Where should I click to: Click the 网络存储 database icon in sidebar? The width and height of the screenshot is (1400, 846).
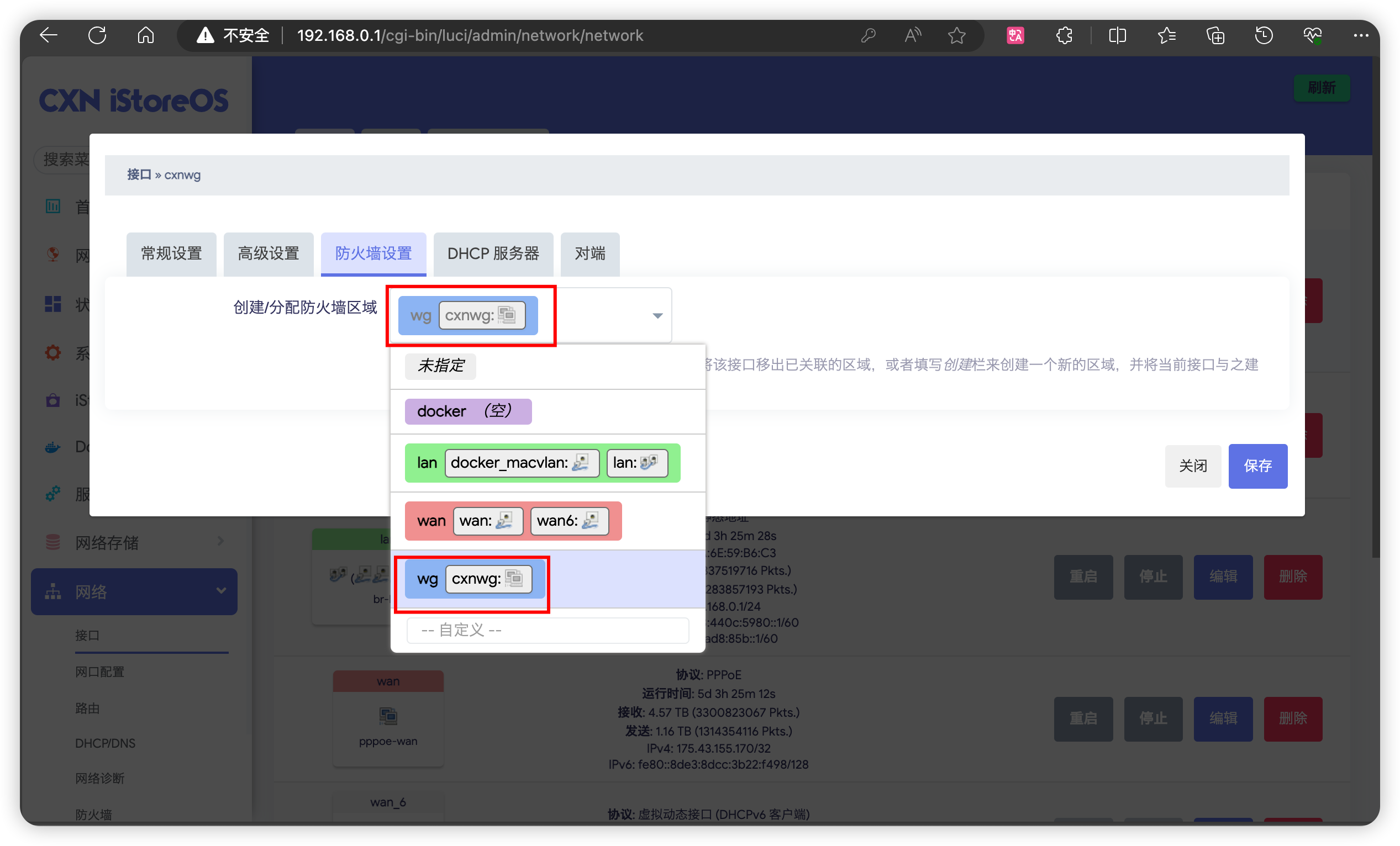(53, 542)
